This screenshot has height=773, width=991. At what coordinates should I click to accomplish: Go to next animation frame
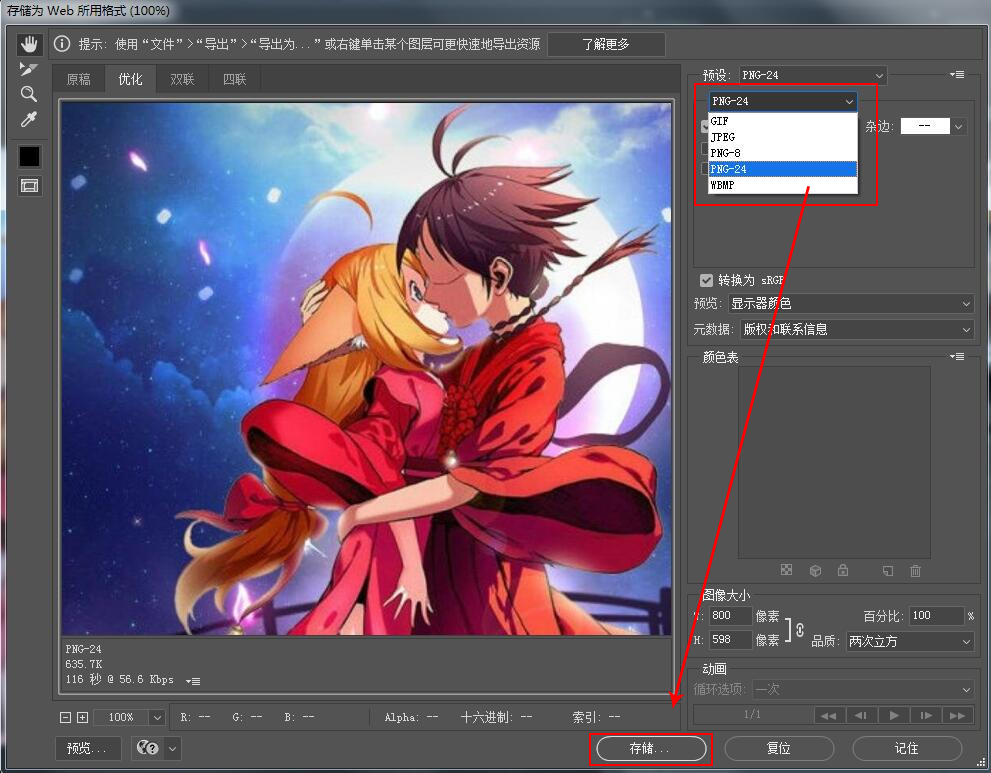[926, 715]
